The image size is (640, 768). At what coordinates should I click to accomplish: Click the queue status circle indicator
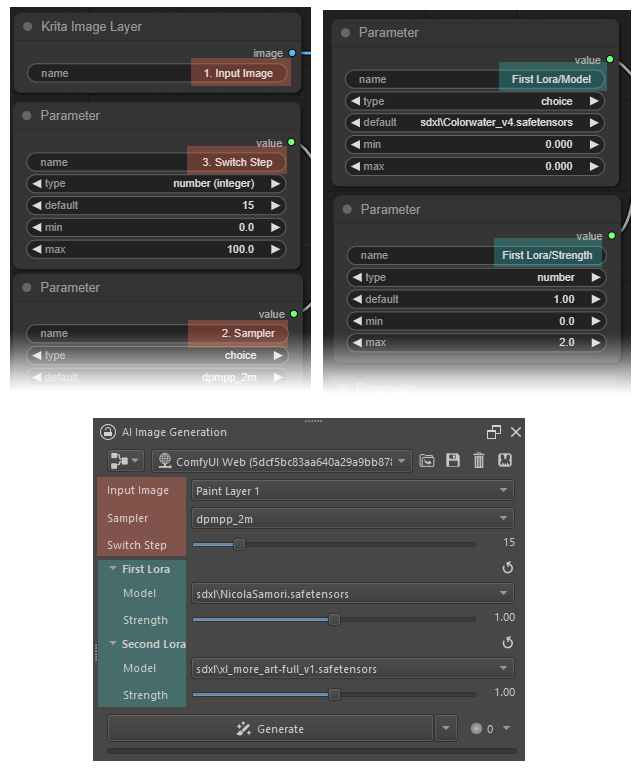point(476,728)
